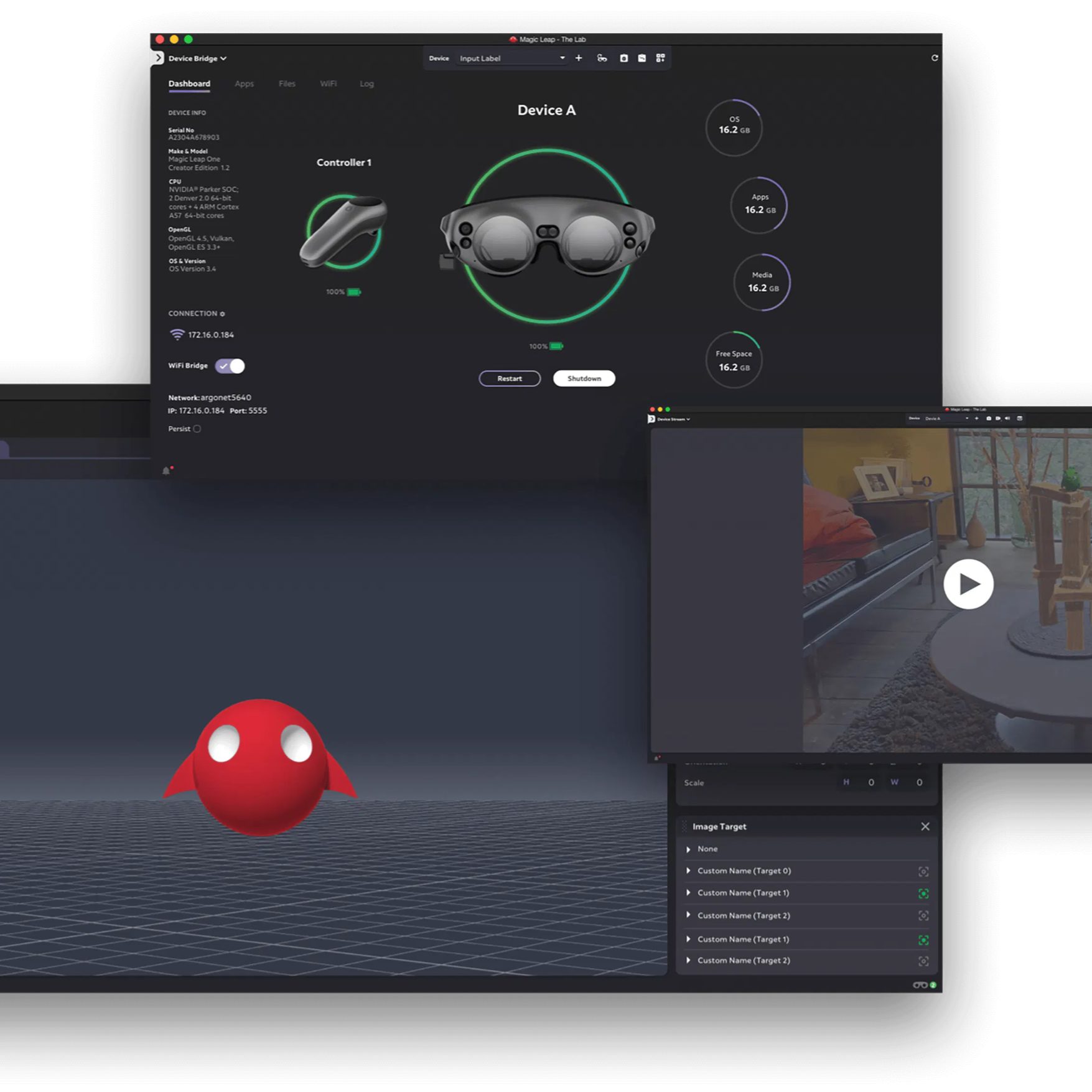Viewport: 1092px width, 1092px height.
Task: Close the Image Target panel
Action: [925, 826]
